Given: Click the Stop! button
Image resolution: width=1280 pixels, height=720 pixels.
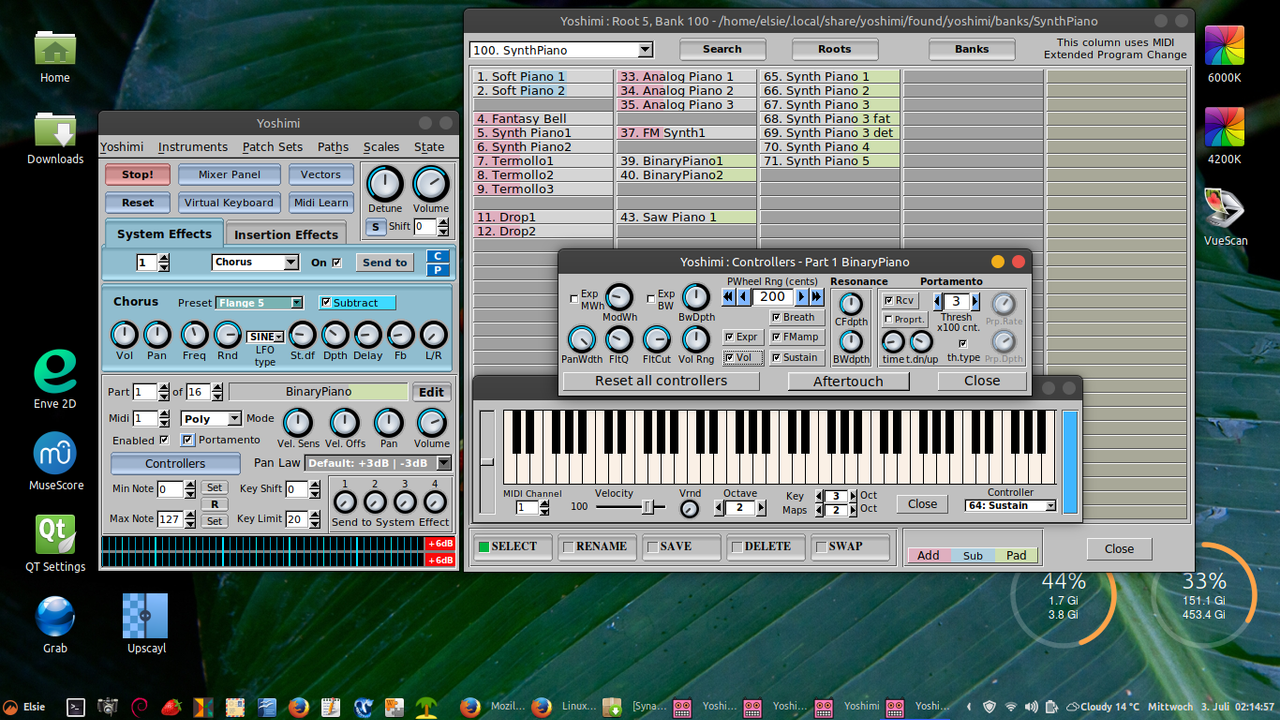Looking at the screenshot, I should point(138,174).
